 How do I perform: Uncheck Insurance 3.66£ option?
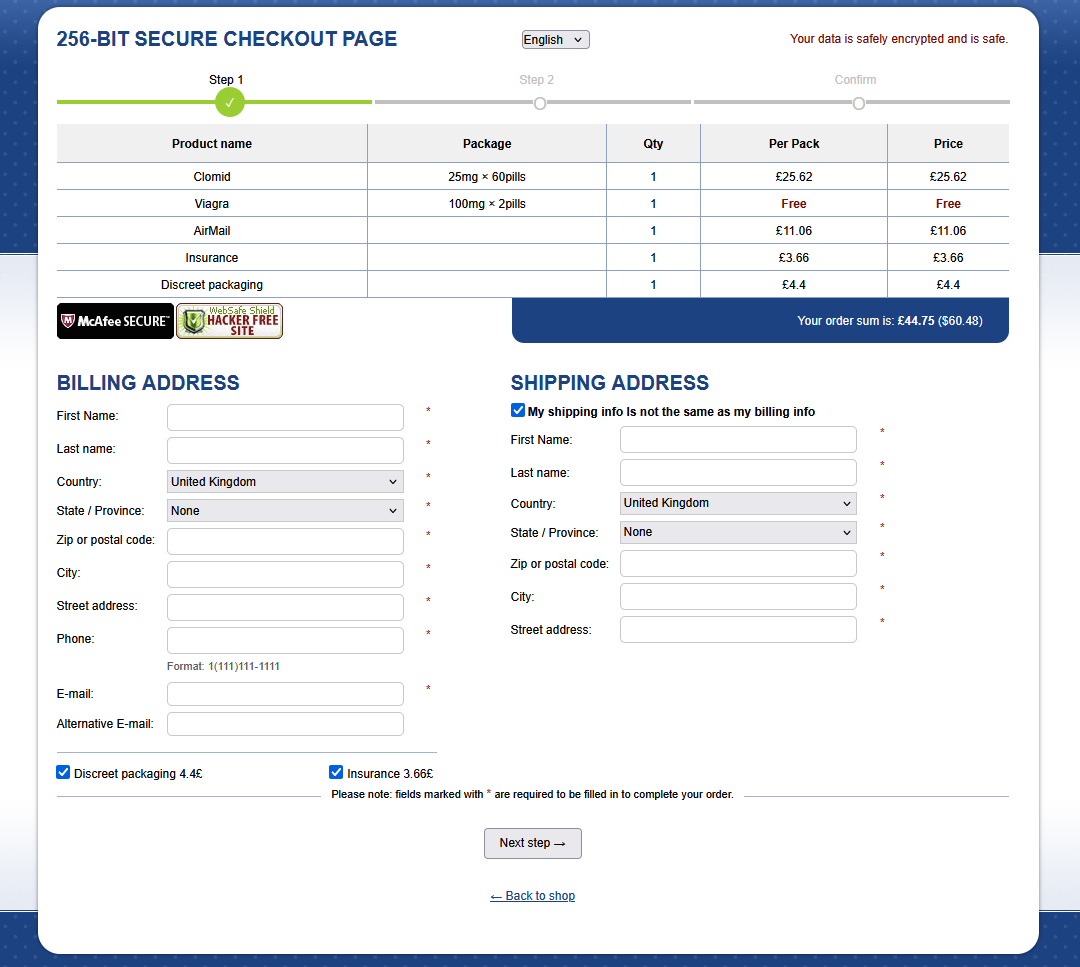click(336, 772)
